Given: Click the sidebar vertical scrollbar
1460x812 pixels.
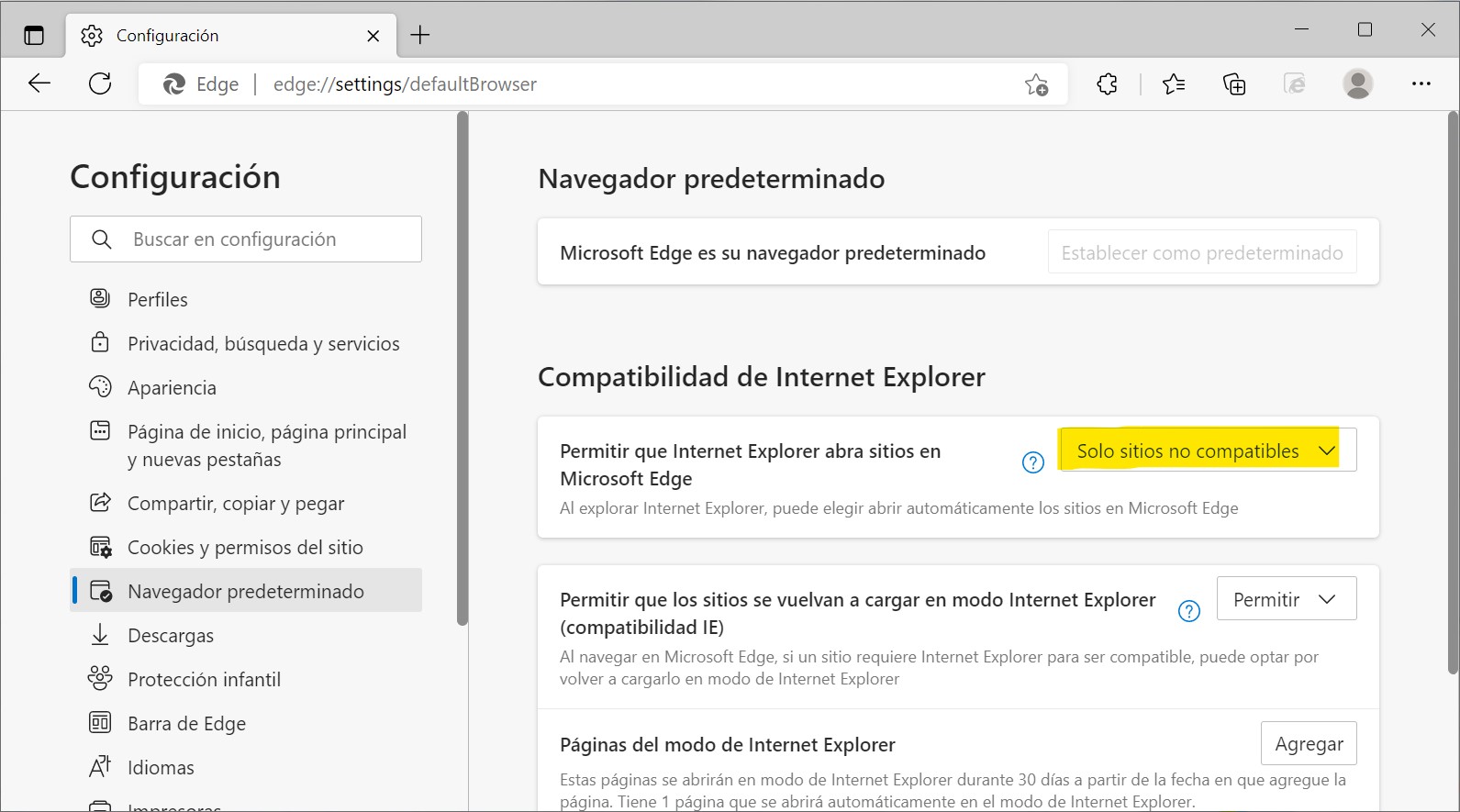Looking at the screenshot, I should (x=463, y=369).
